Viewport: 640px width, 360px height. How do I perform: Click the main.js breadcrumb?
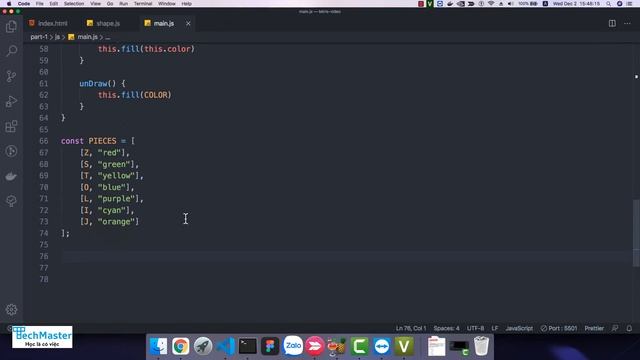[87, 37]
